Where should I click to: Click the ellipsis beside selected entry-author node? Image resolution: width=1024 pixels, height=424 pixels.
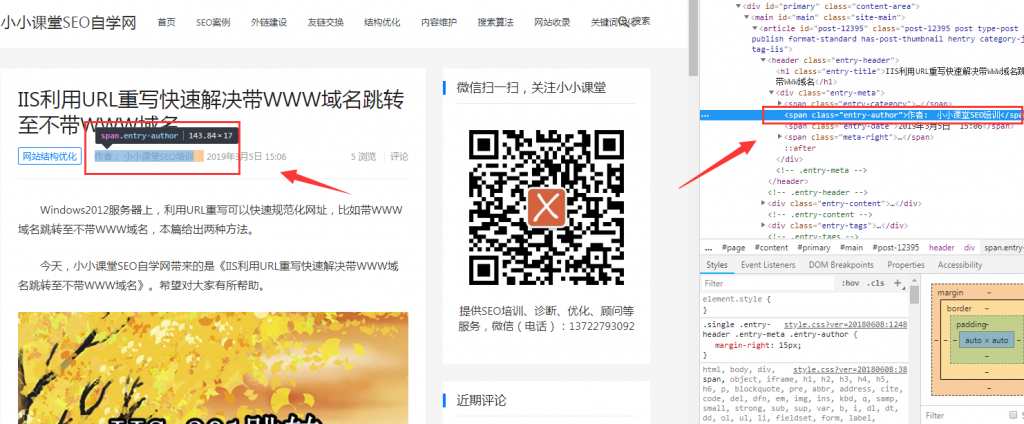(x=705, y=115)
